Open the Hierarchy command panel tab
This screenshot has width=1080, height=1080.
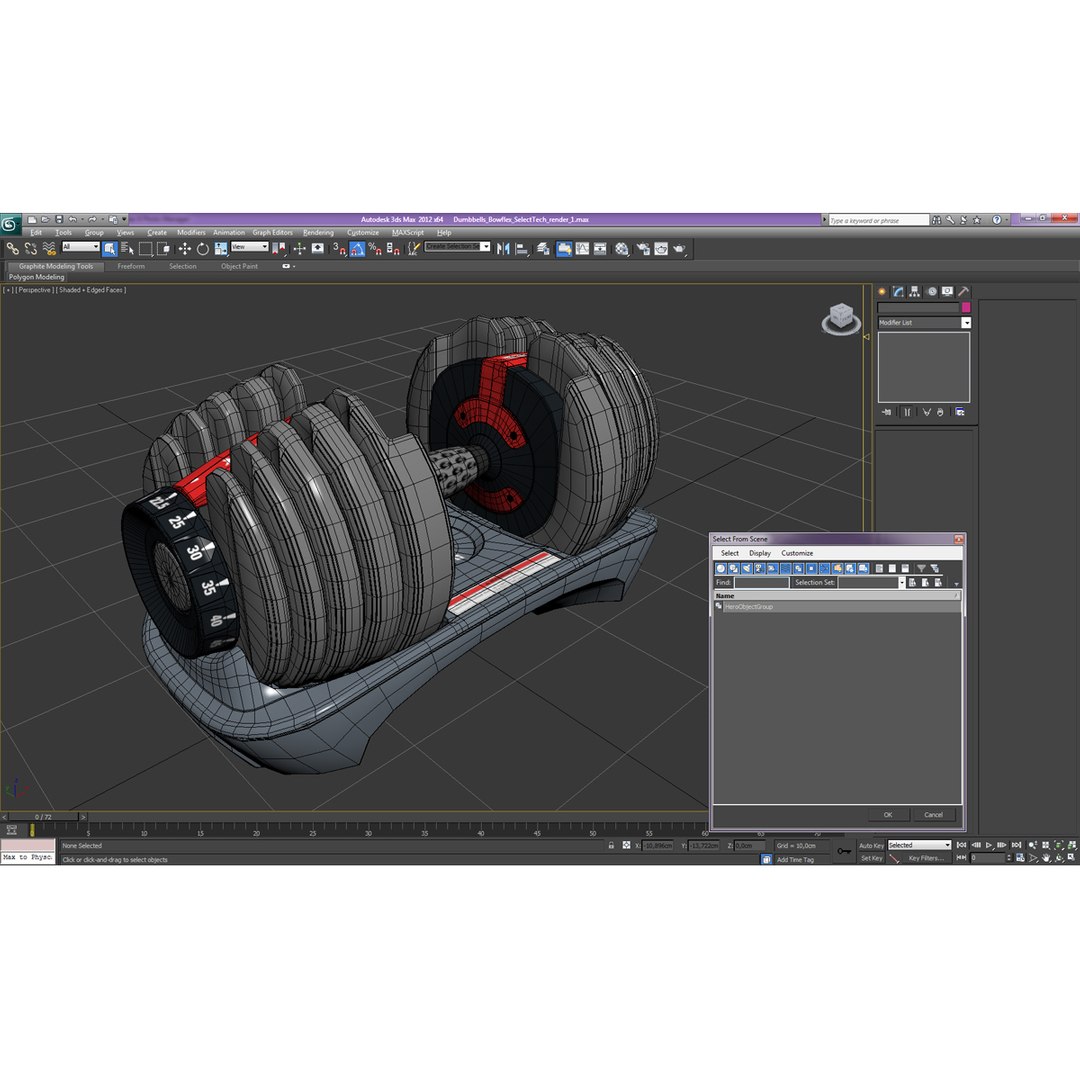915,291
